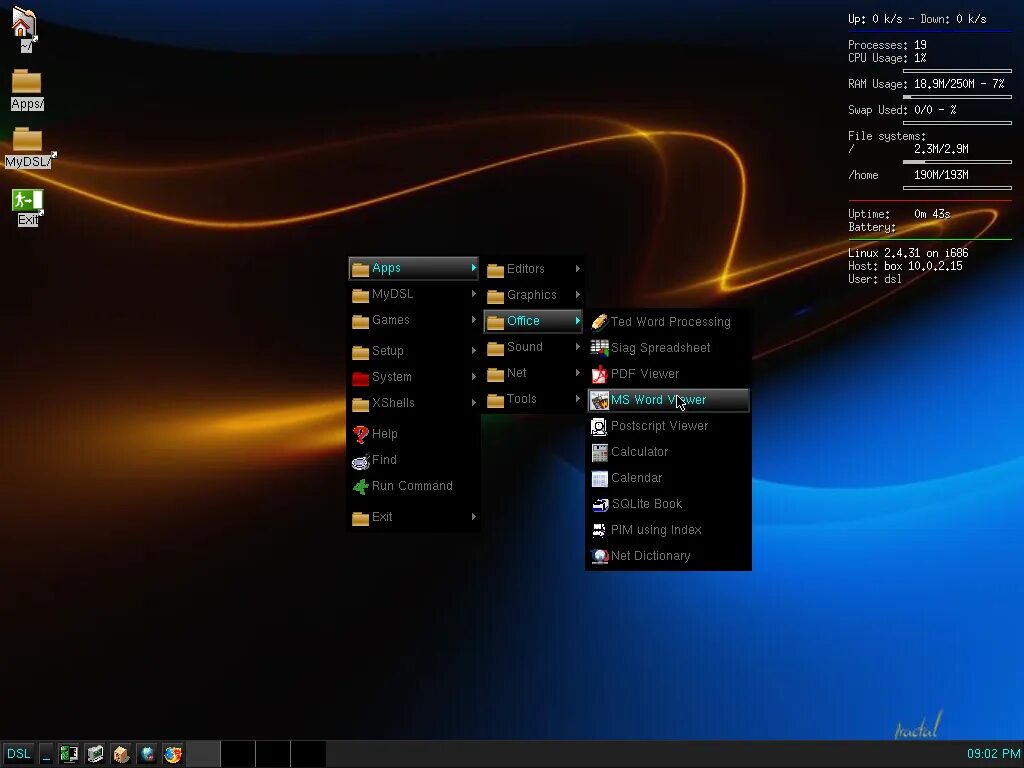Open PIM using Index
Image resolution: width=1024 pixels, height=768 pixels.
(x=668, y=530)
